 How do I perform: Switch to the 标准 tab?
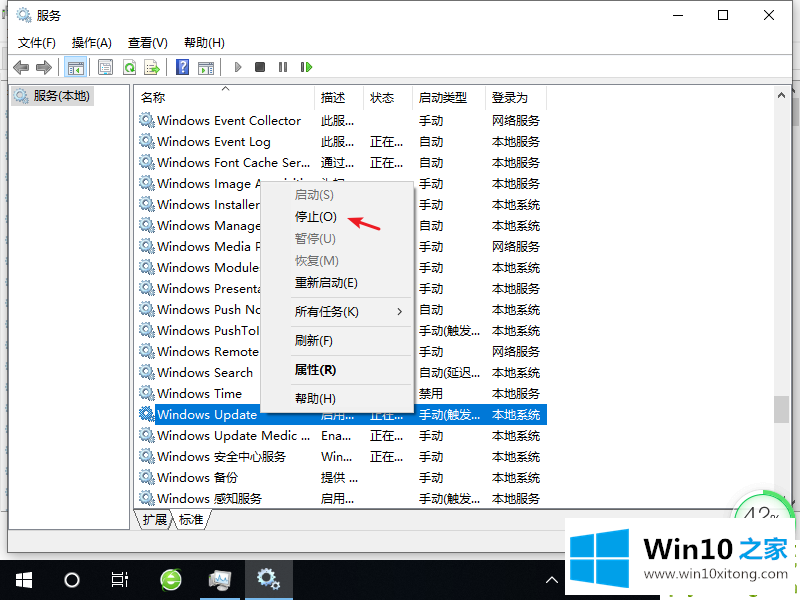[191, 519]
